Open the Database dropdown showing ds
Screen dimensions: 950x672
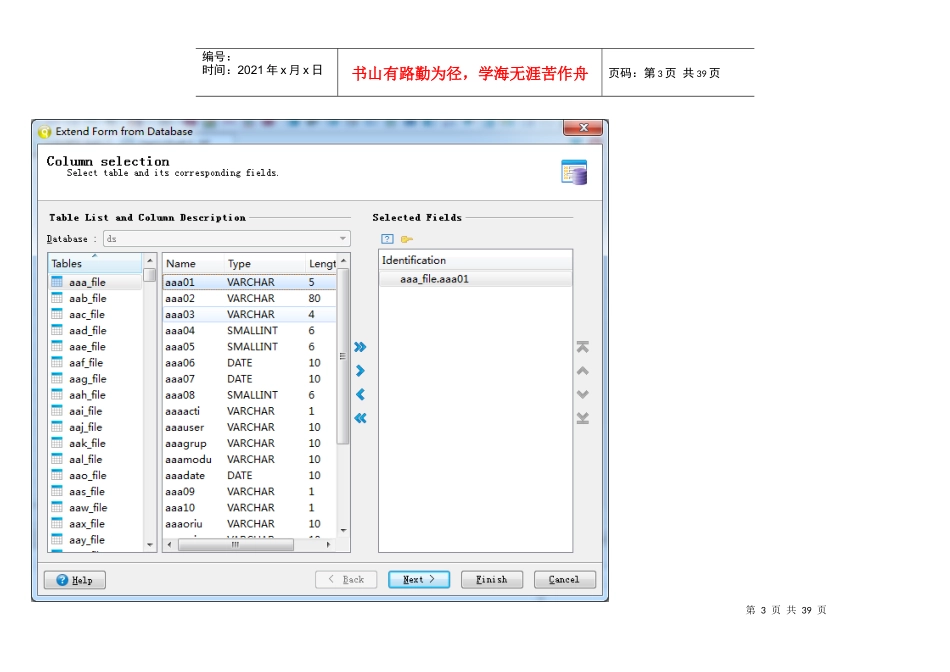click(x=227, y=239)
